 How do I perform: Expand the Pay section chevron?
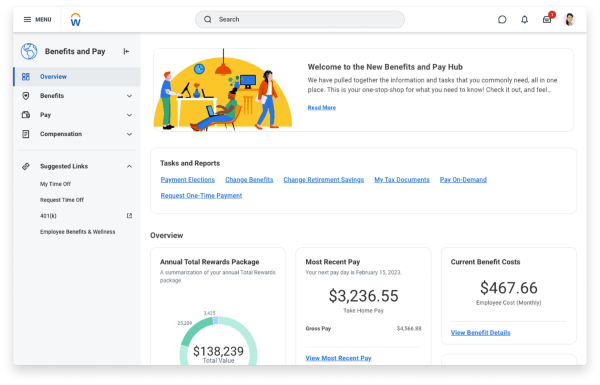point(129,115)
